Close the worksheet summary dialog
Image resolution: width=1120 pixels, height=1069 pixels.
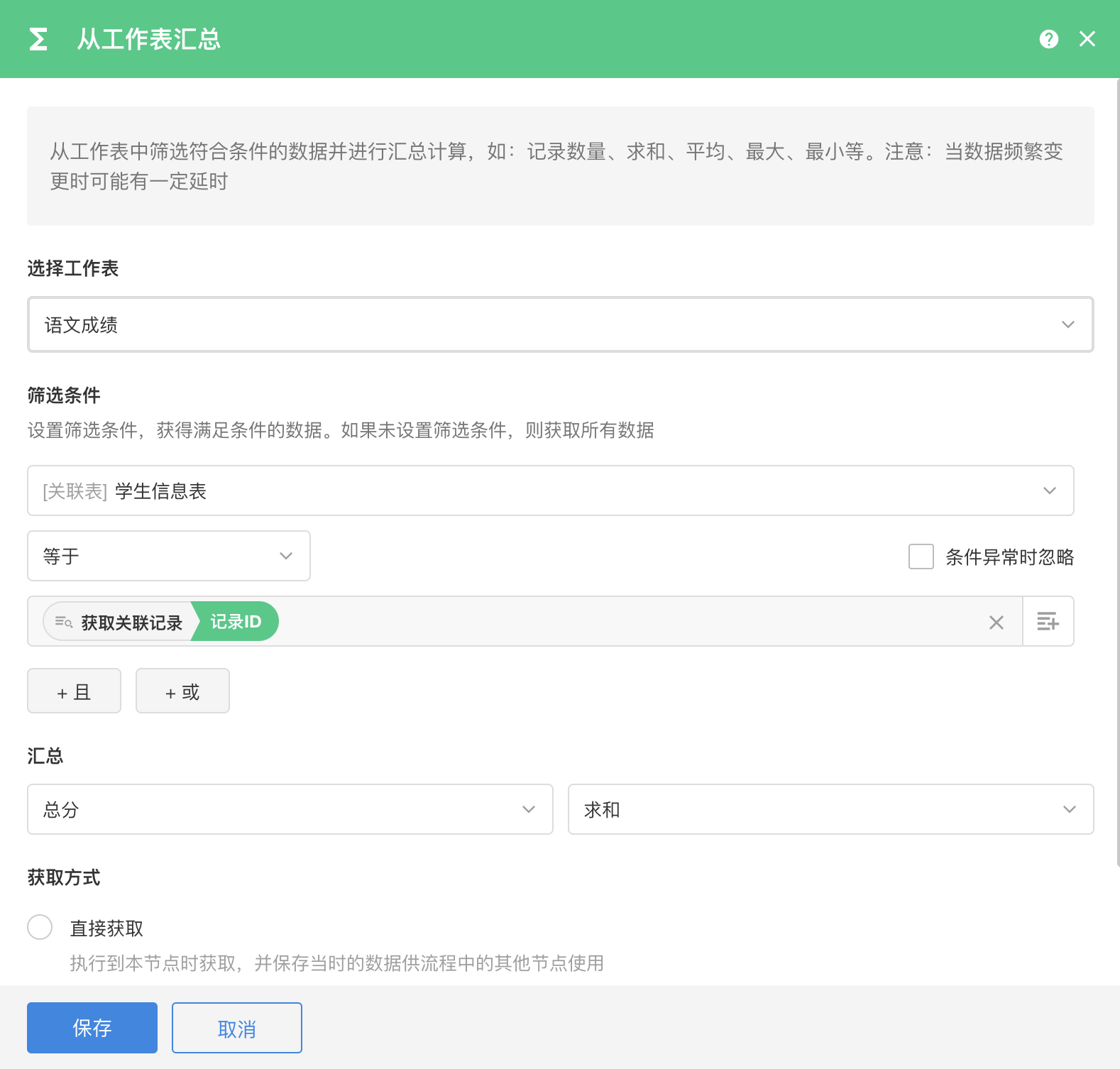1087,39
